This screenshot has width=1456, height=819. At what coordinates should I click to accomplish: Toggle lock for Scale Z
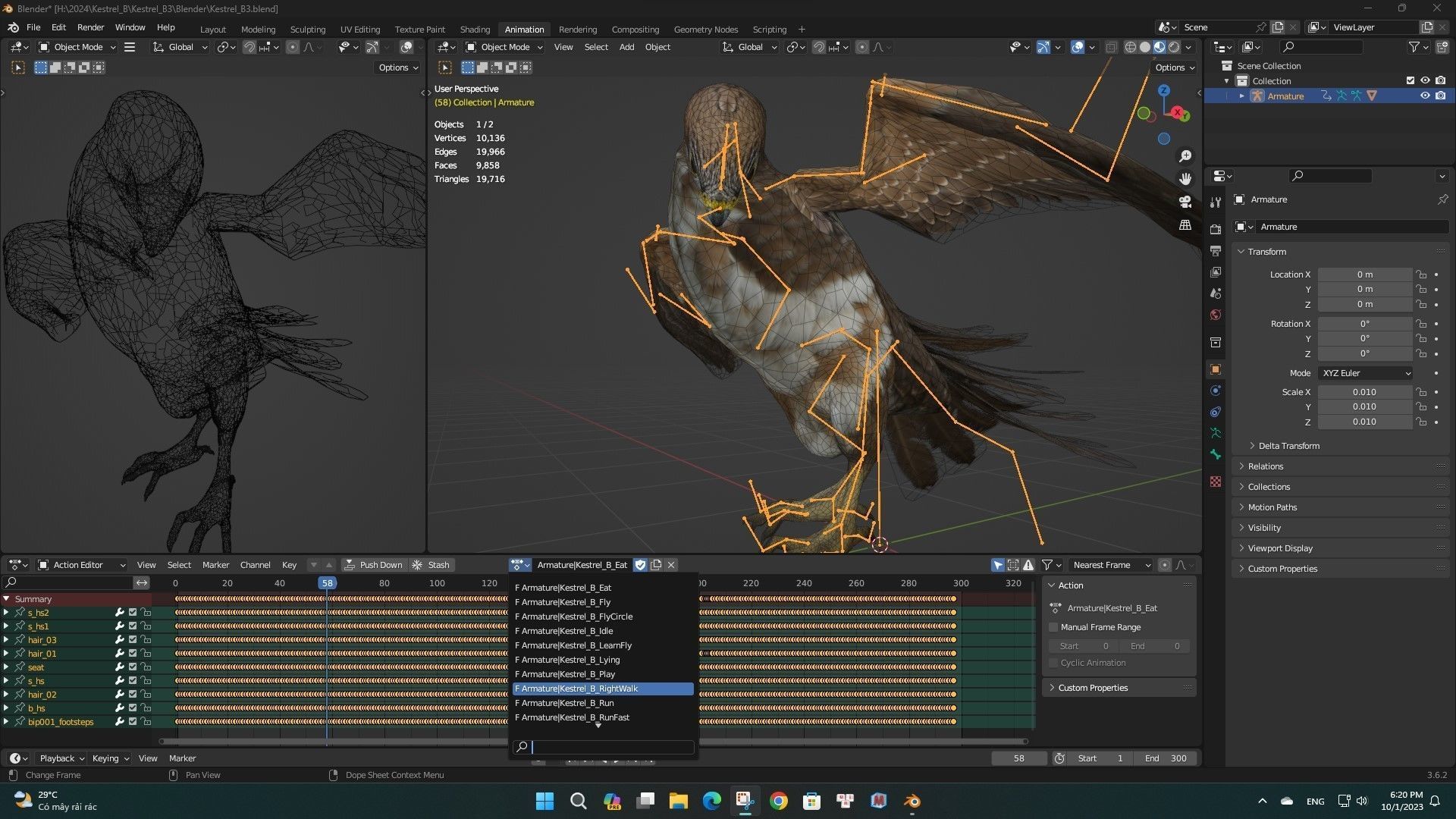point(1422,422)
